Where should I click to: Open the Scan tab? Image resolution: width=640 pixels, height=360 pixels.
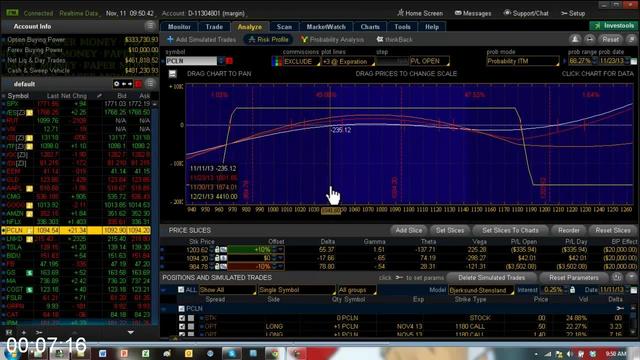click(x=284, y=27)
